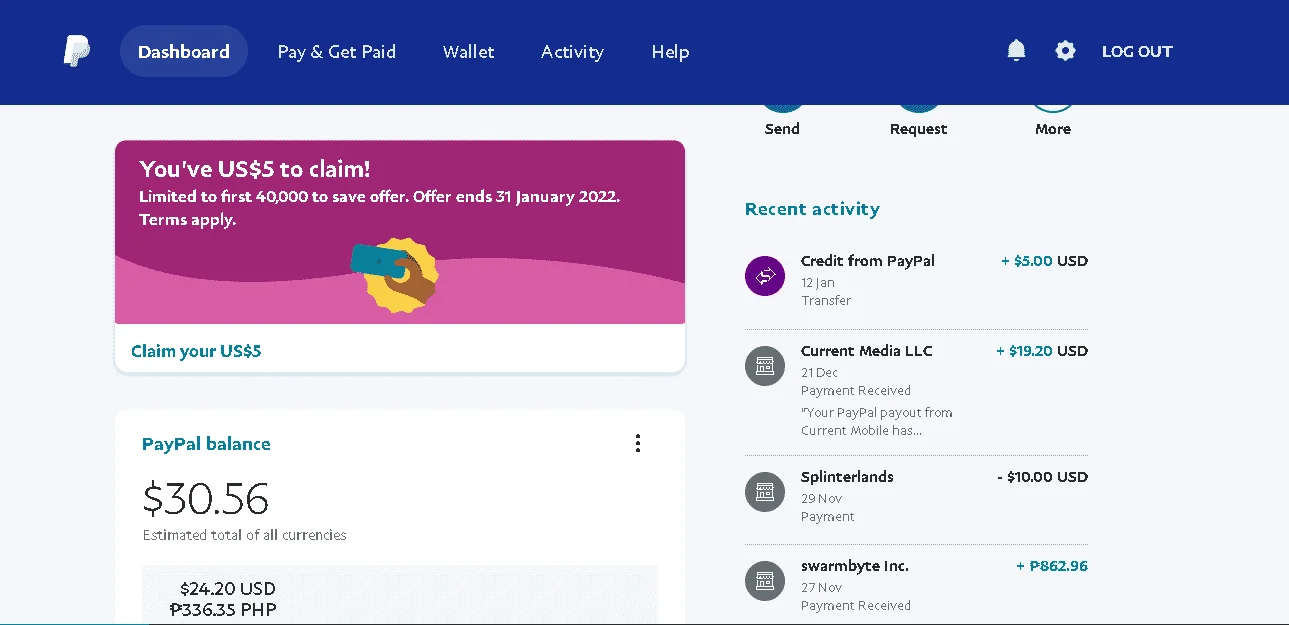Click the purple transfer icon for Credit from PayPal
The width and height of the screenshot is (1289, 625).
pos(765,275)
